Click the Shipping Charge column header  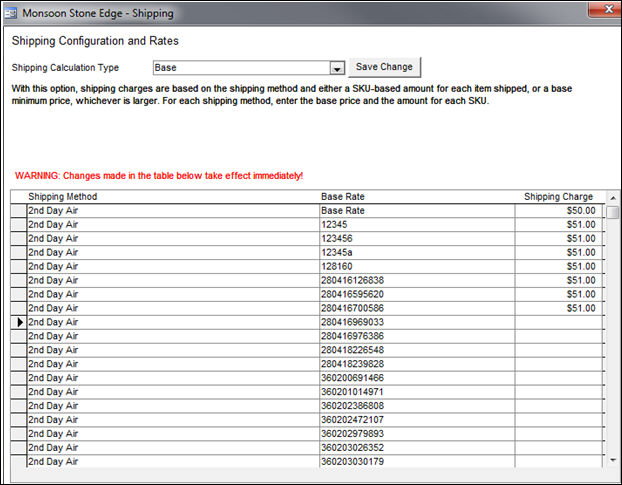click(x=558, y=197)
